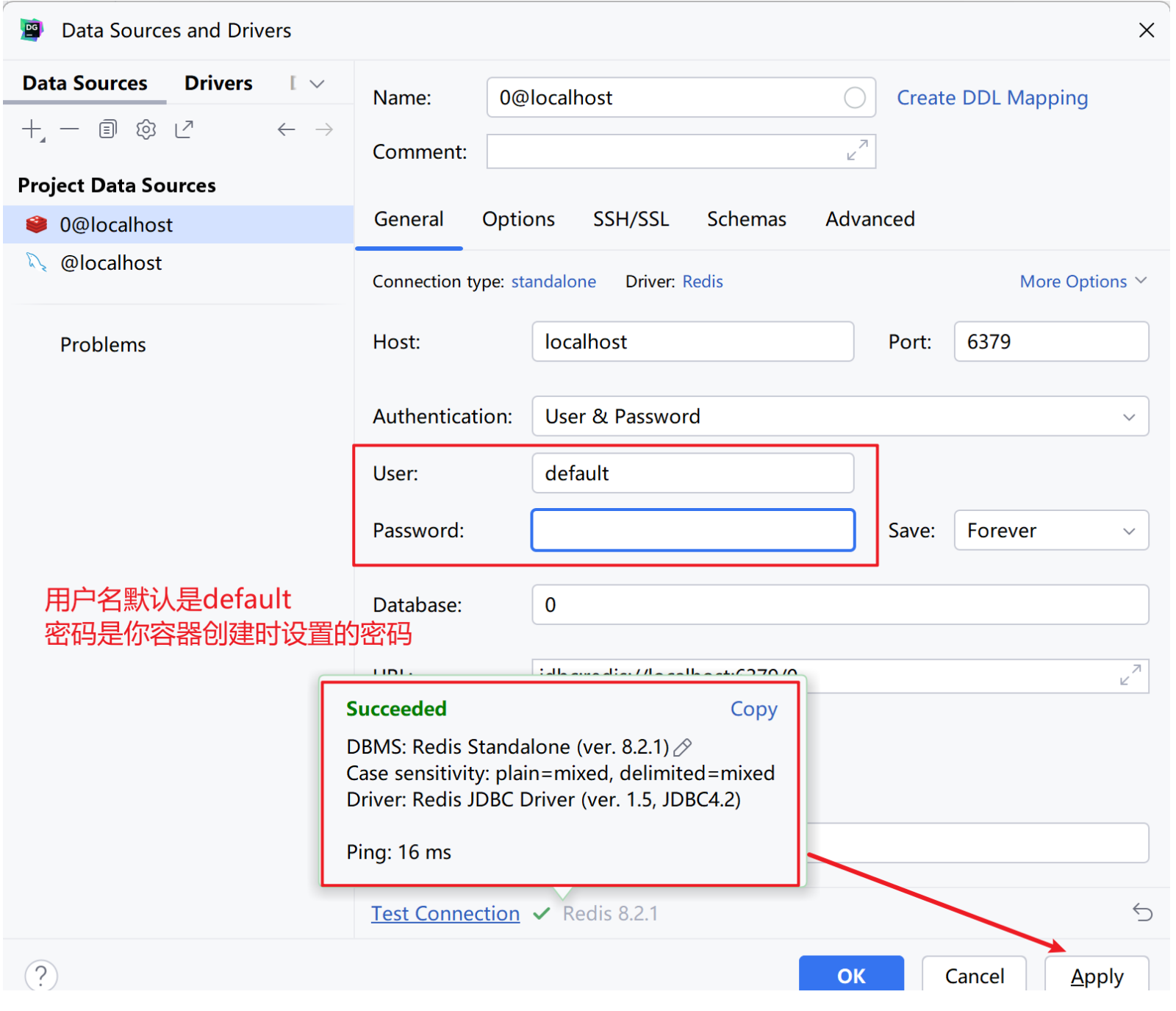Focus the Password input field
1176x1011 pixels.
[692, 530]
